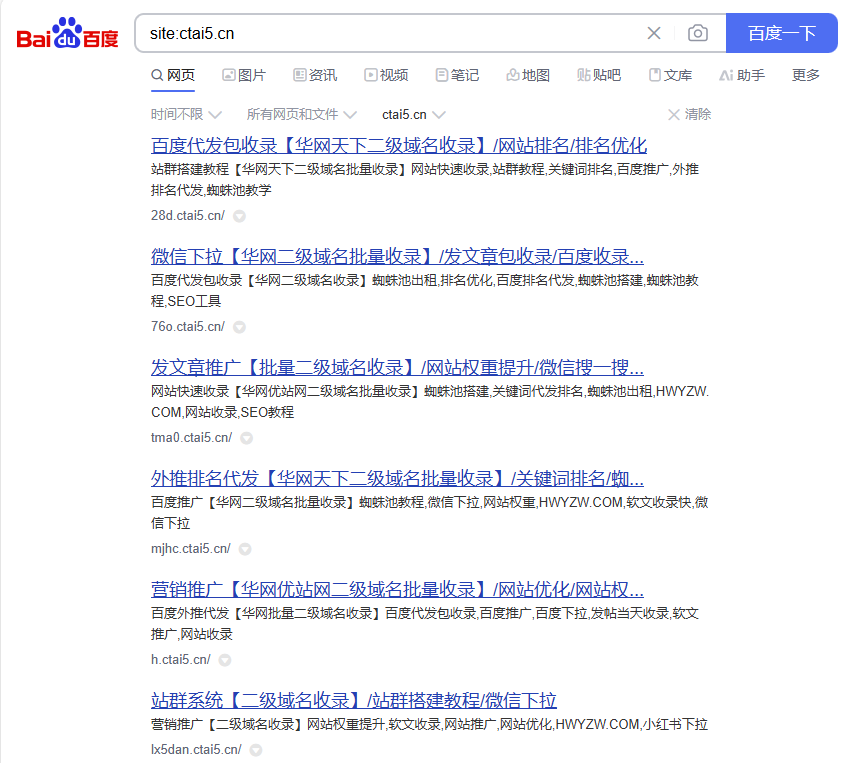Open result 发文章推广【批量二级域名收录】

tap(397, 367)
